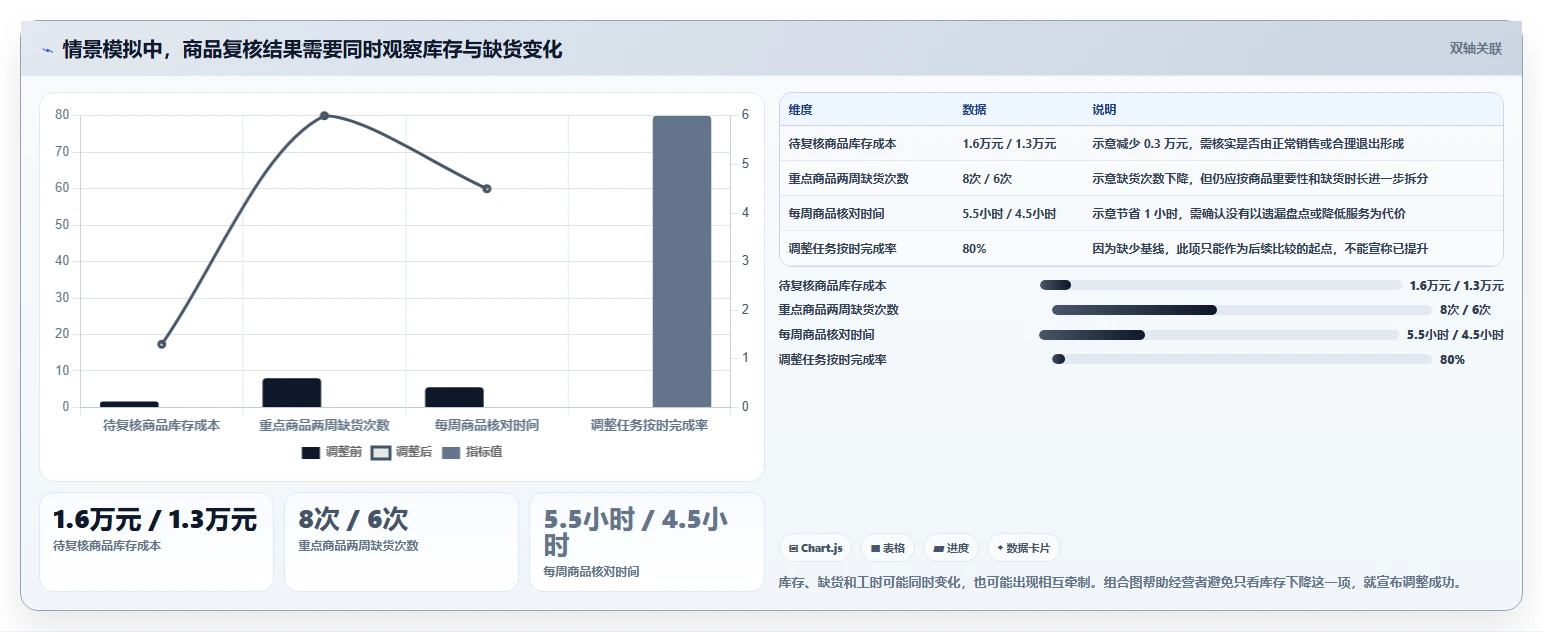This screenshot has height=632, width=1543.
Task: Click the chart axis label 待复核商品库存成本
Action: pyautogui.click(x=162, y=425)
